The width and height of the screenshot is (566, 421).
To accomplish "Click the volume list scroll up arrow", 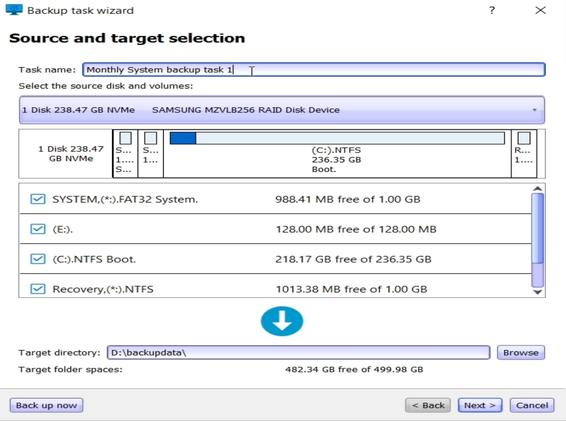I will (537, 188).
